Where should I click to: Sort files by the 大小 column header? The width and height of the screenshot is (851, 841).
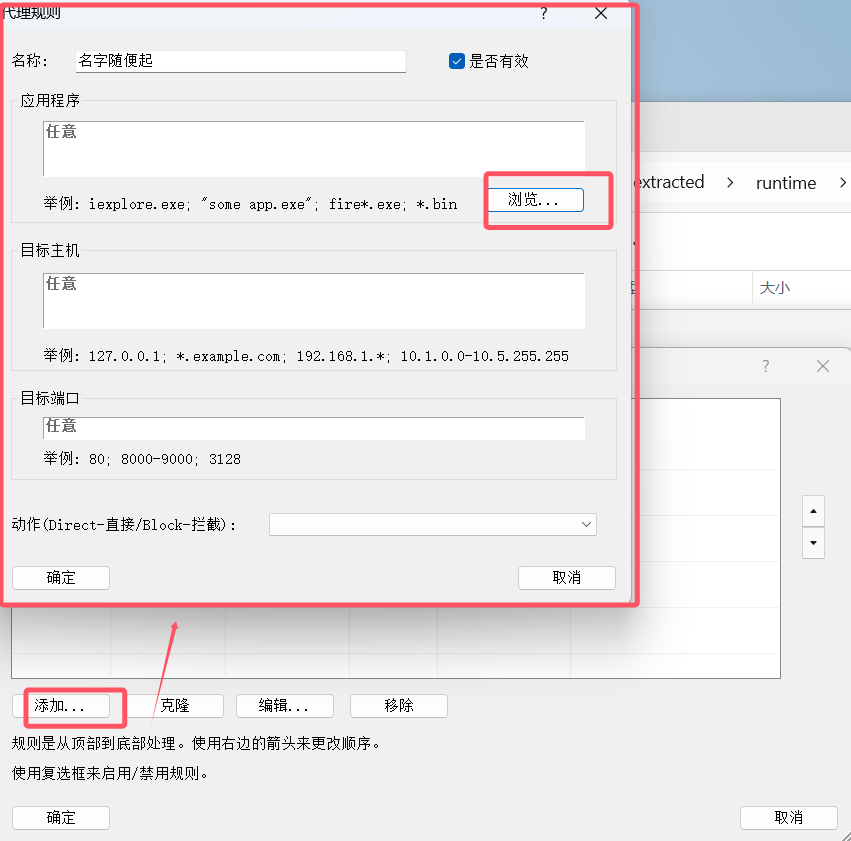[775, 287]
